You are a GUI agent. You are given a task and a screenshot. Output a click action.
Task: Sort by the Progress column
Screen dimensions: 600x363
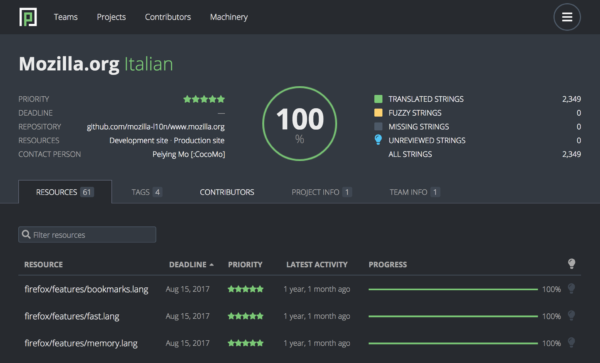coord(388,265)
